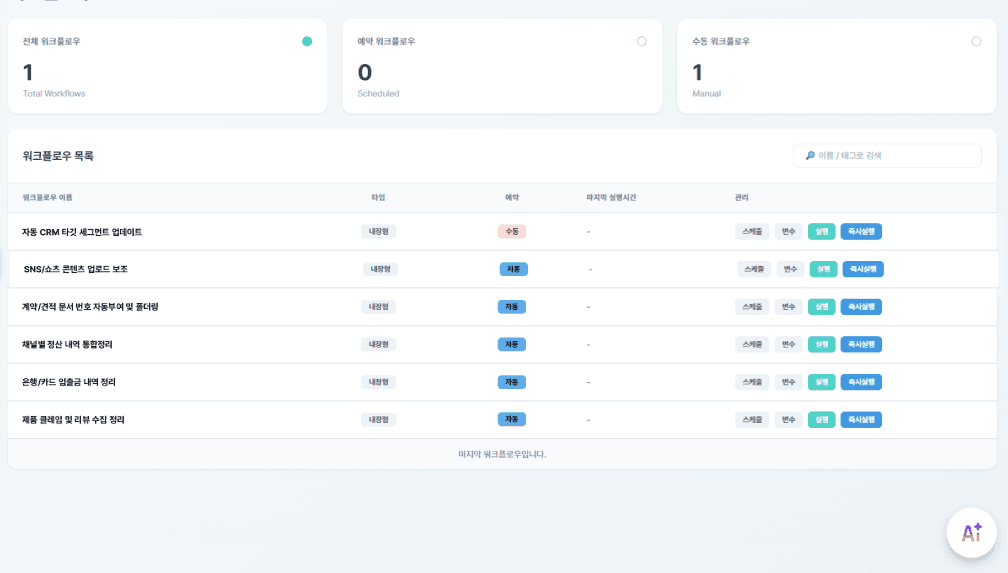This screenshot has height=573, width=1008.
Task: Toggle 자동 badge for 제품 클레임 및 리뷰 수집
Action: point(511,419)
